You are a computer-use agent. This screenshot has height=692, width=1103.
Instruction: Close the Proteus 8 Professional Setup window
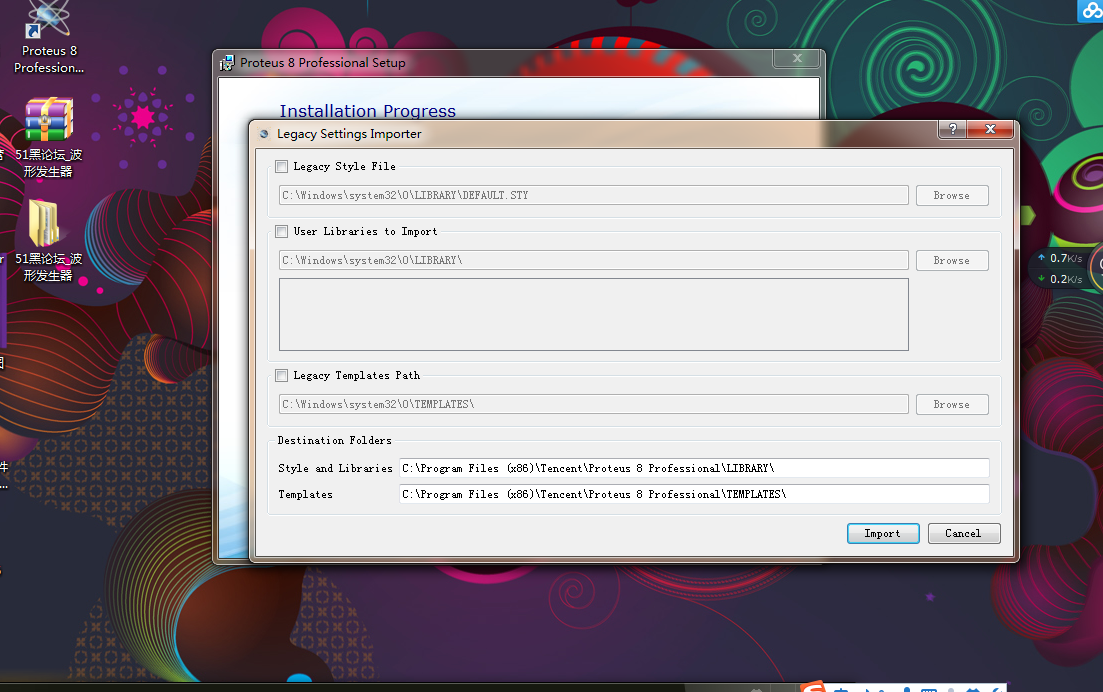tap(797, 58)
